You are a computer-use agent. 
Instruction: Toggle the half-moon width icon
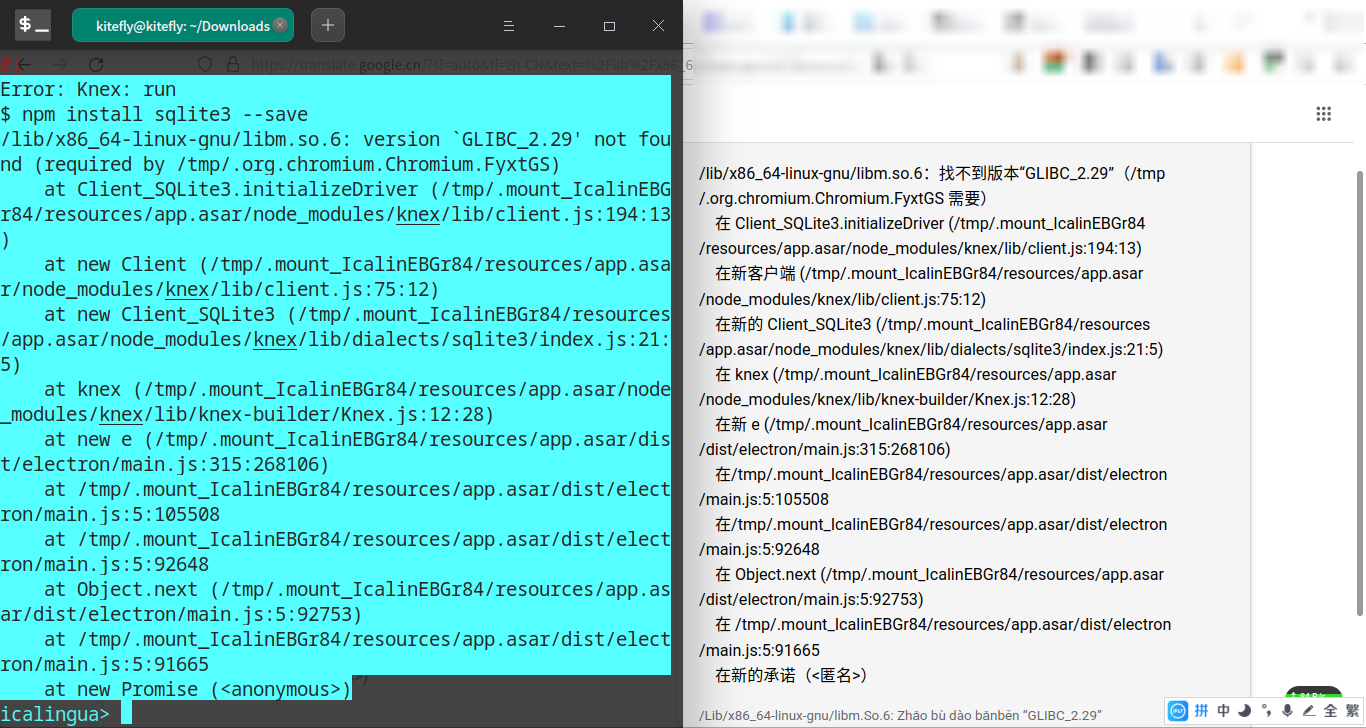point(1244,711)
